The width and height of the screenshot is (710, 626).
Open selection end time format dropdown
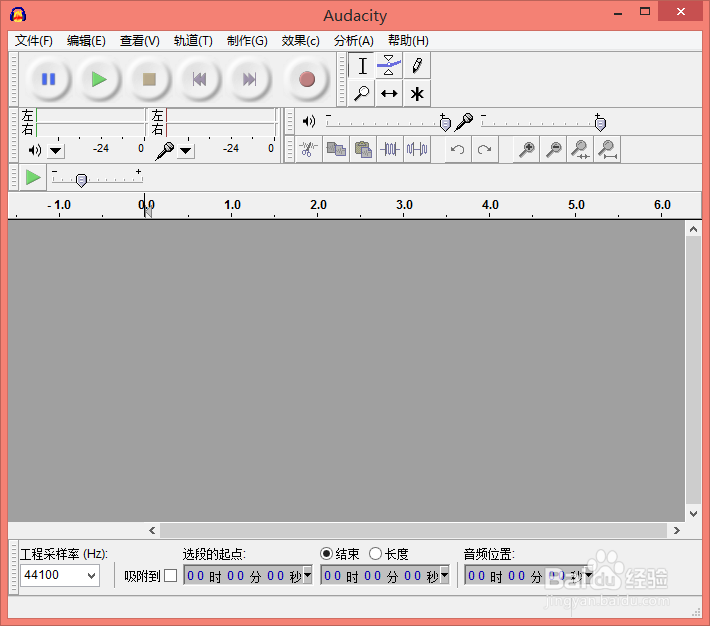(x=445, y=575)
